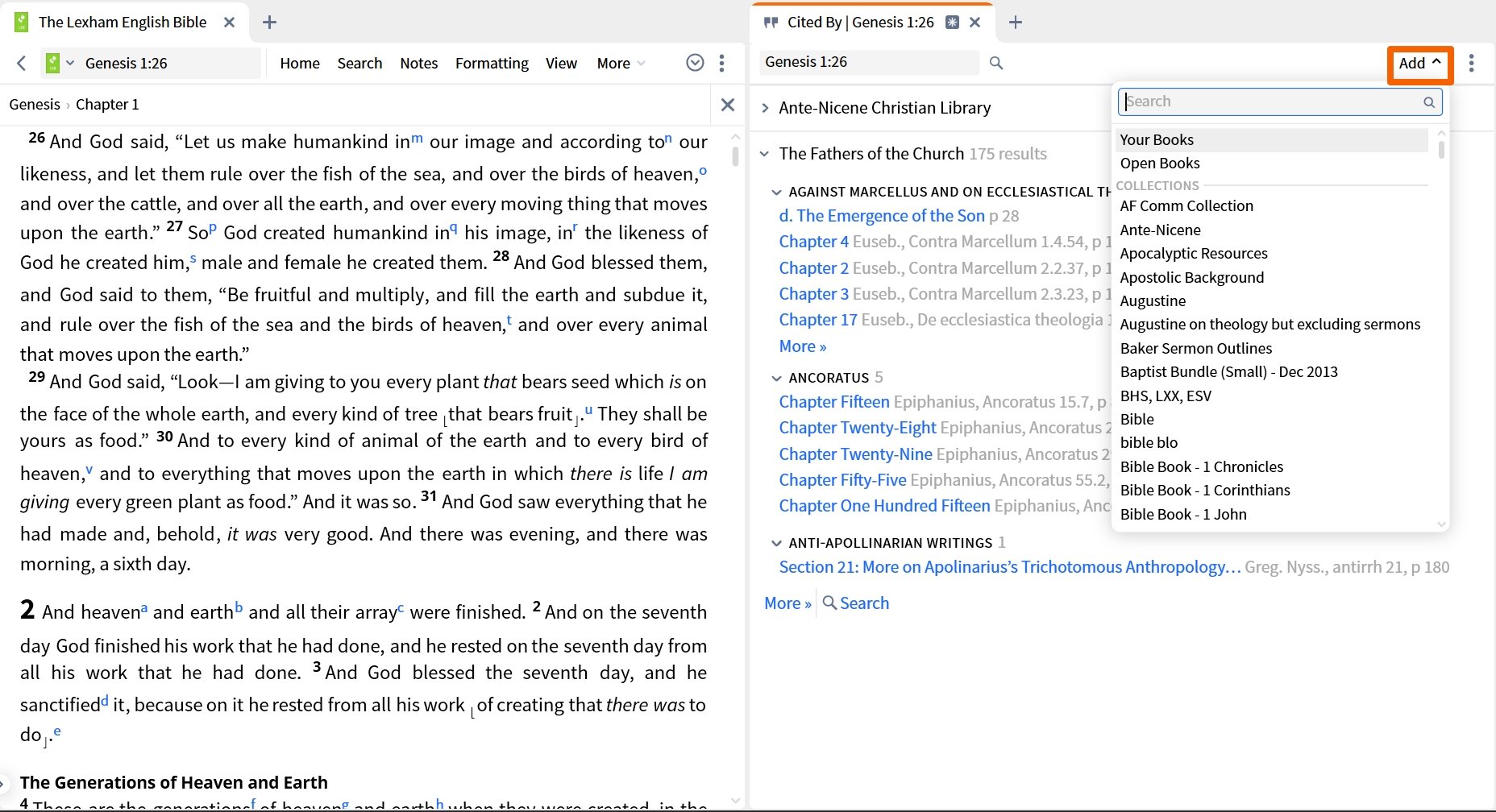Open the Bible panel kebab menu
1496x812 pixels.
point(721,63)
